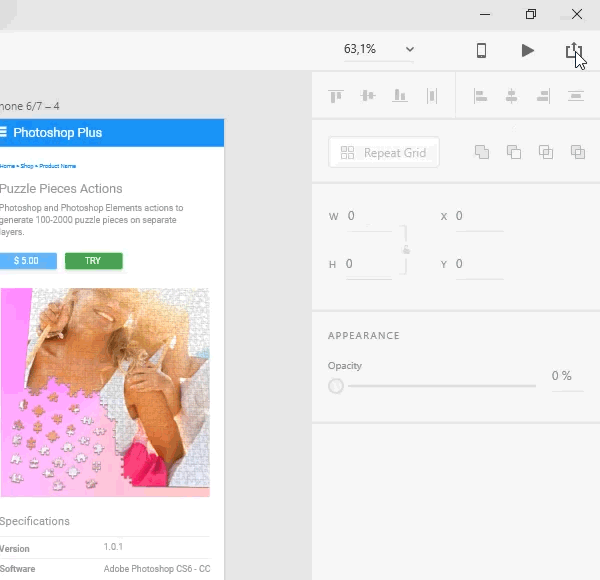Image resolution: width=600 pixels, height=580 pixels.
Task: Click the Align Bottom icon
Action: click(x=400, y=96)
